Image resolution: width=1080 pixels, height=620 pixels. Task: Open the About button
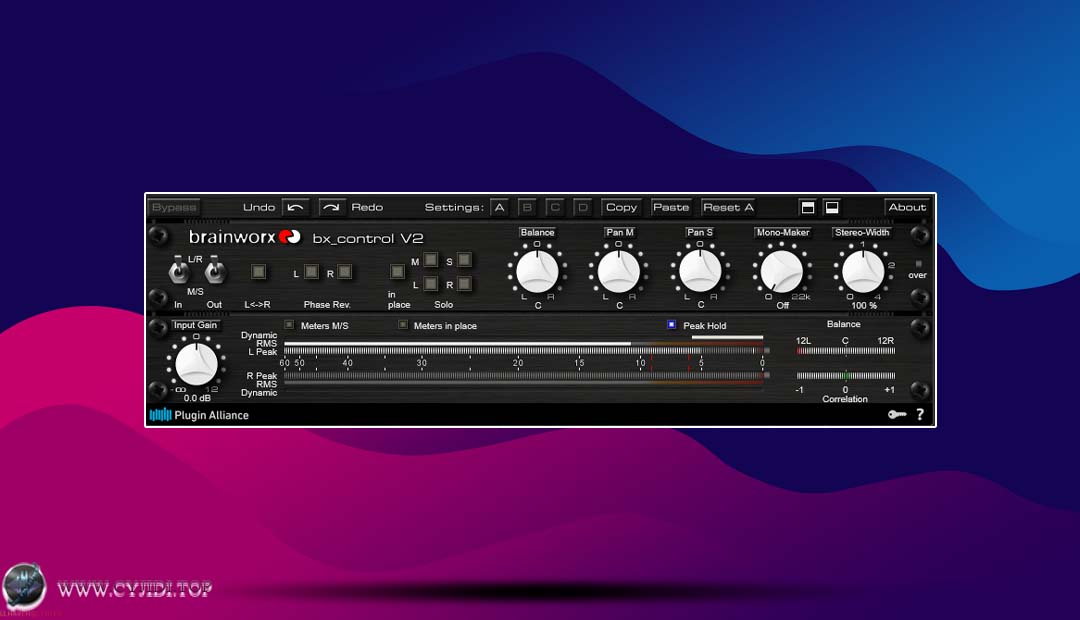(907, 207)
